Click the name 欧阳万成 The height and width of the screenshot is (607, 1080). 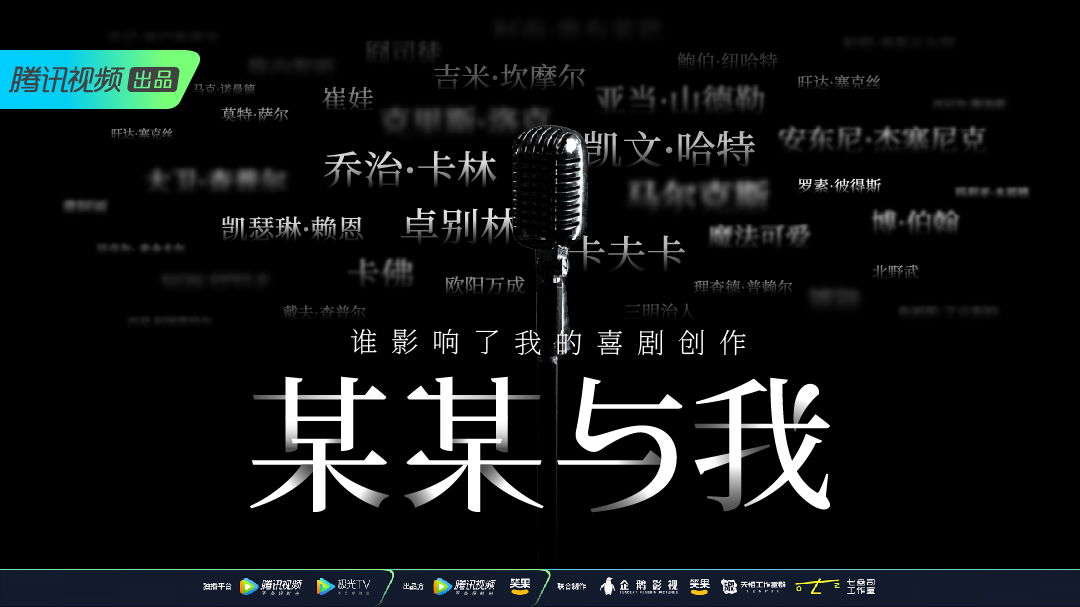pos(484,284)
